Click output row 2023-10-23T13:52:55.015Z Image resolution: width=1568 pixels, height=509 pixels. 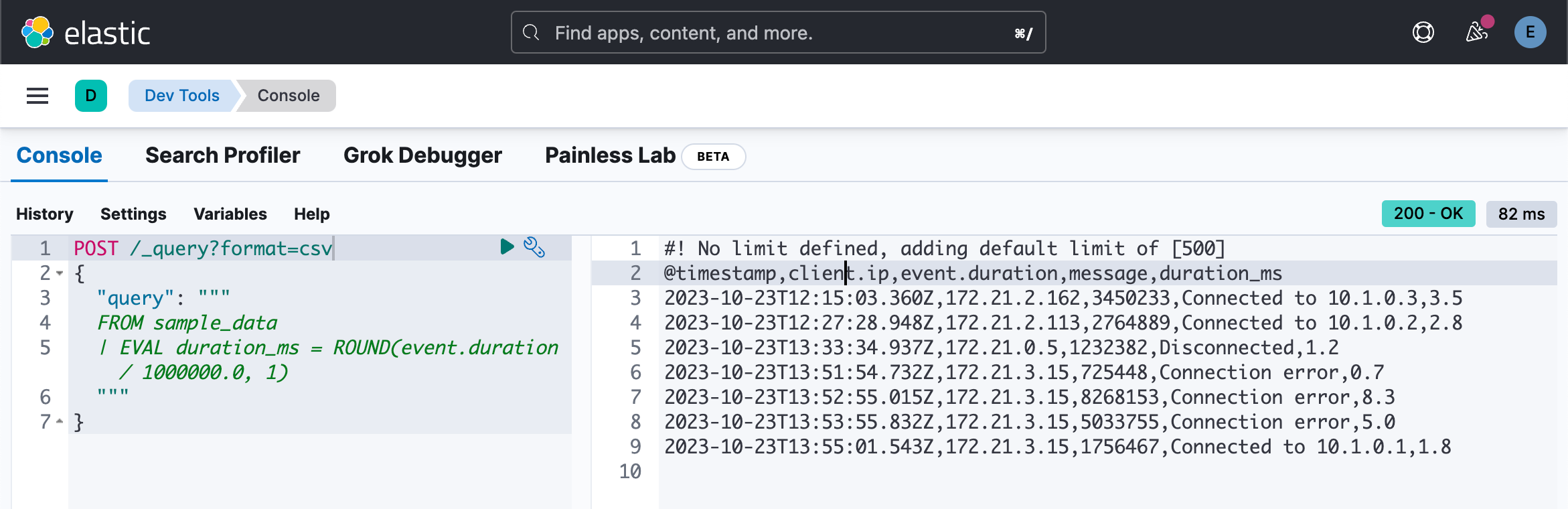tap(1029, 397)
